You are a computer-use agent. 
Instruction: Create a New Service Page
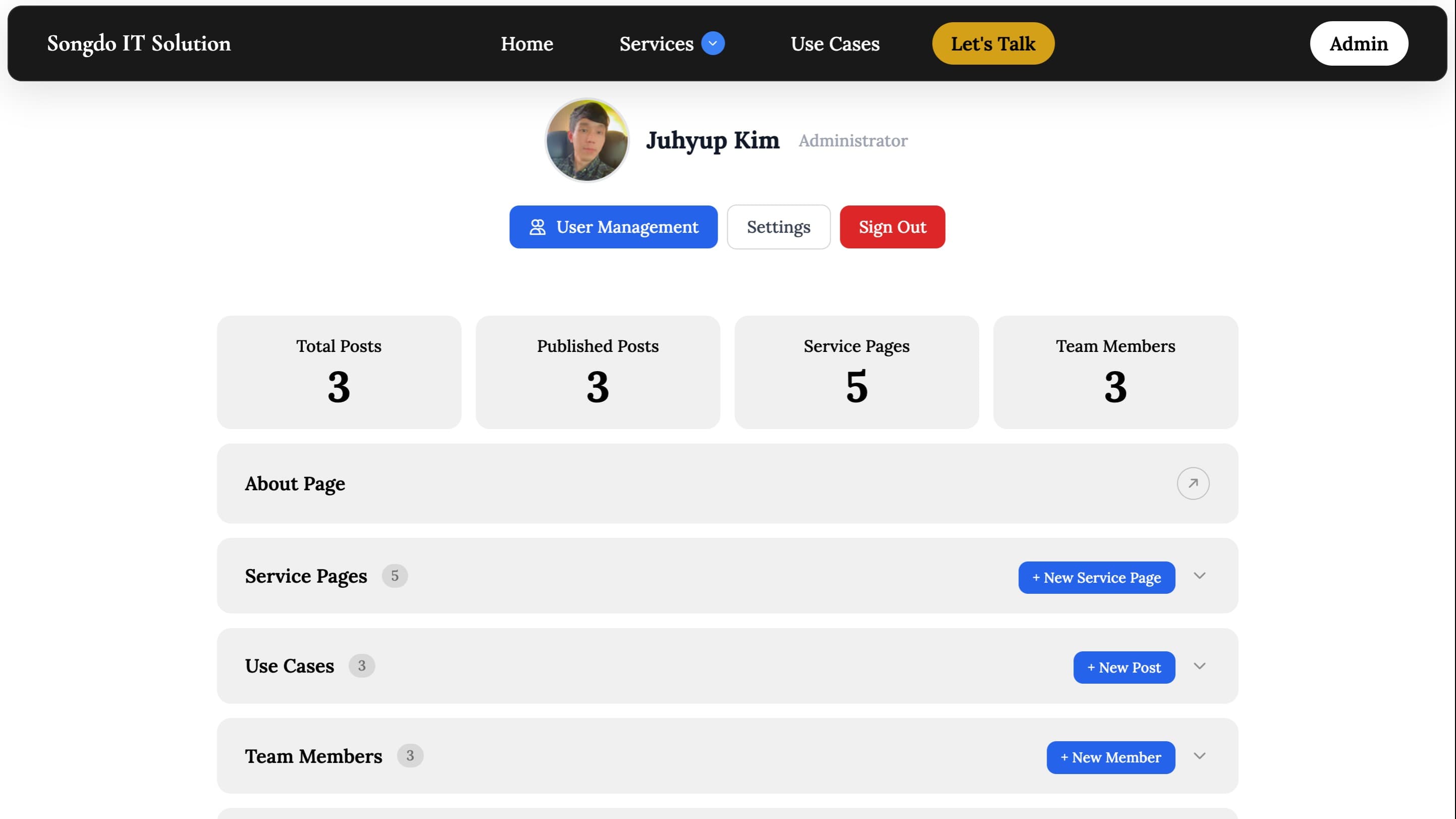click(1097, 578)
